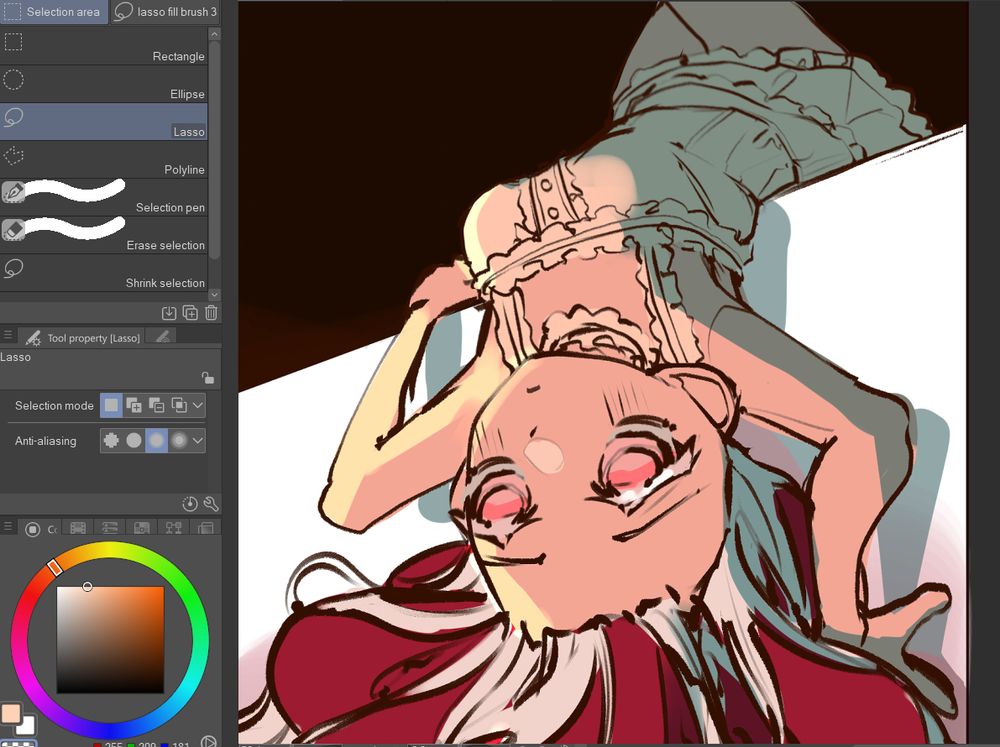Set anti-aliasing to Strong

pos(179,440)
